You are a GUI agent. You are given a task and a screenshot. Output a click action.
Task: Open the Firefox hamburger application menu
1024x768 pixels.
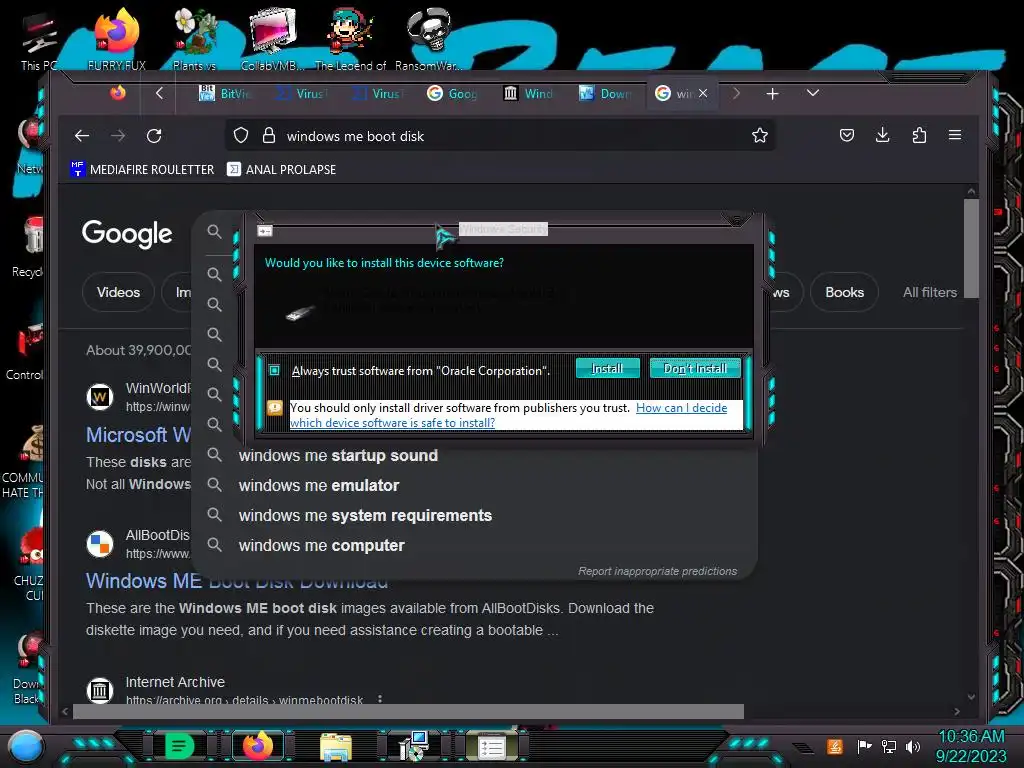point(955,135)
